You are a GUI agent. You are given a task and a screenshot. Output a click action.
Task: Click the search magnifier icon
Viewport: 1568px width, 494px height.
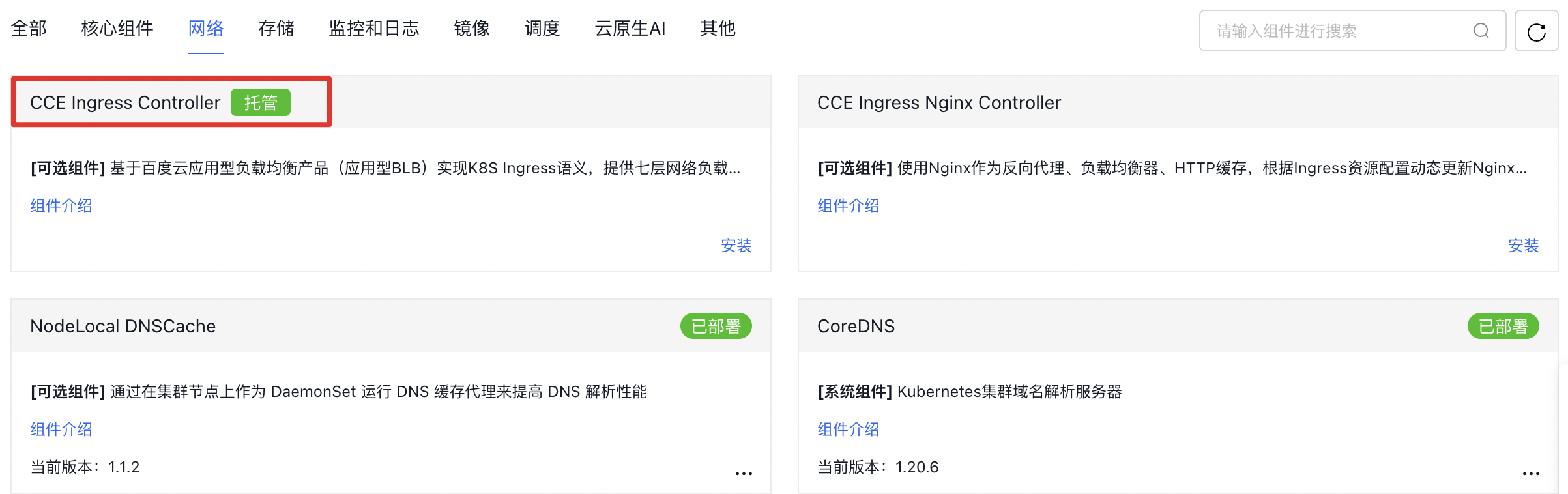[1481, 31]
